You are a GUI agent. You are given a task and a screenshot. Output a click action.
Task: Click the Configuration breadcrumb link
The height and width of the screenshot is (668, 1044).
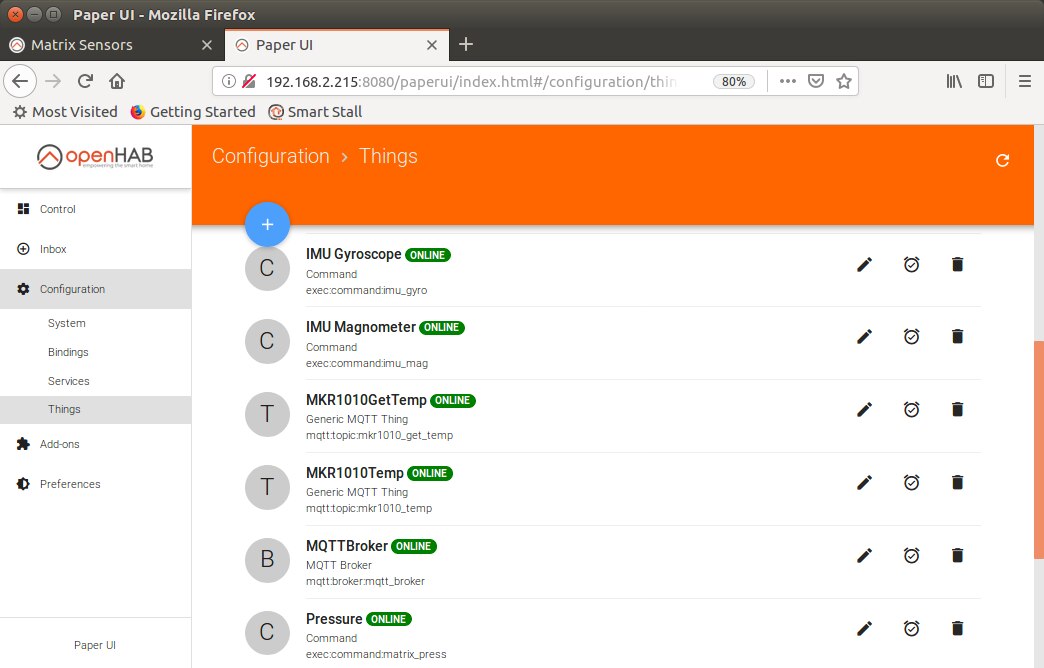pyautogui.click(x=270, y=156)
